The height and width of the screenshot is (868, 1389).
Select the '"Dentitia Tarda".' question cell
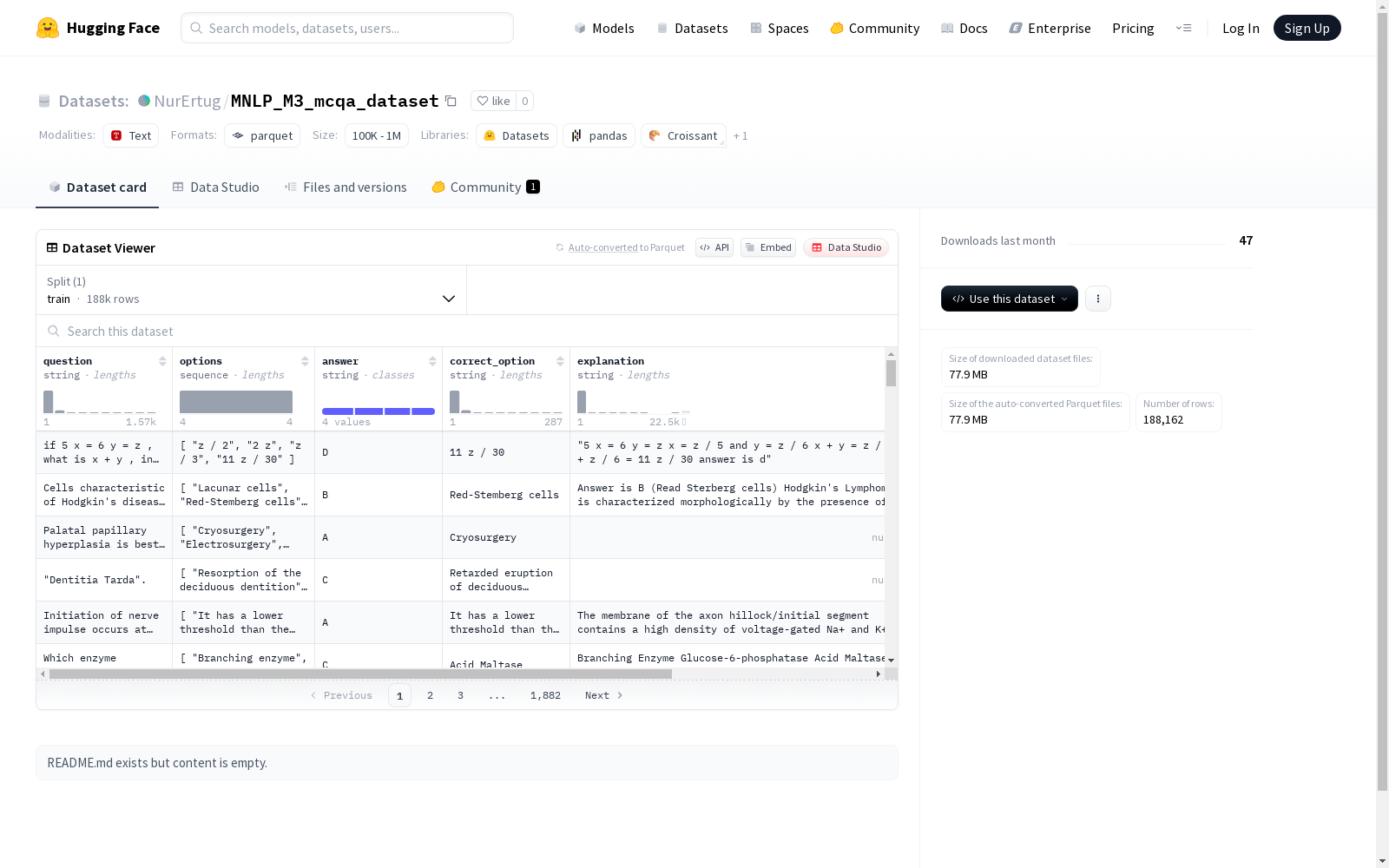[x=104, y=580]
